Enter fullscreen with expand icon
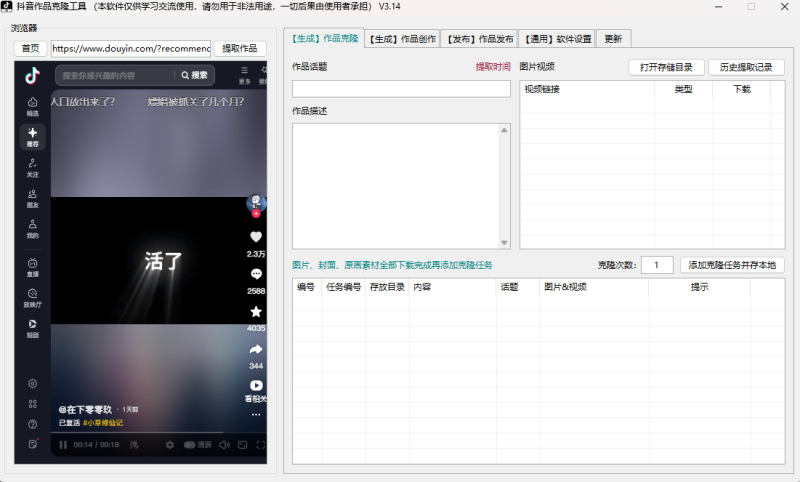Image resolution: width=800 pixels, height=482 pixels. coord(261,445)
